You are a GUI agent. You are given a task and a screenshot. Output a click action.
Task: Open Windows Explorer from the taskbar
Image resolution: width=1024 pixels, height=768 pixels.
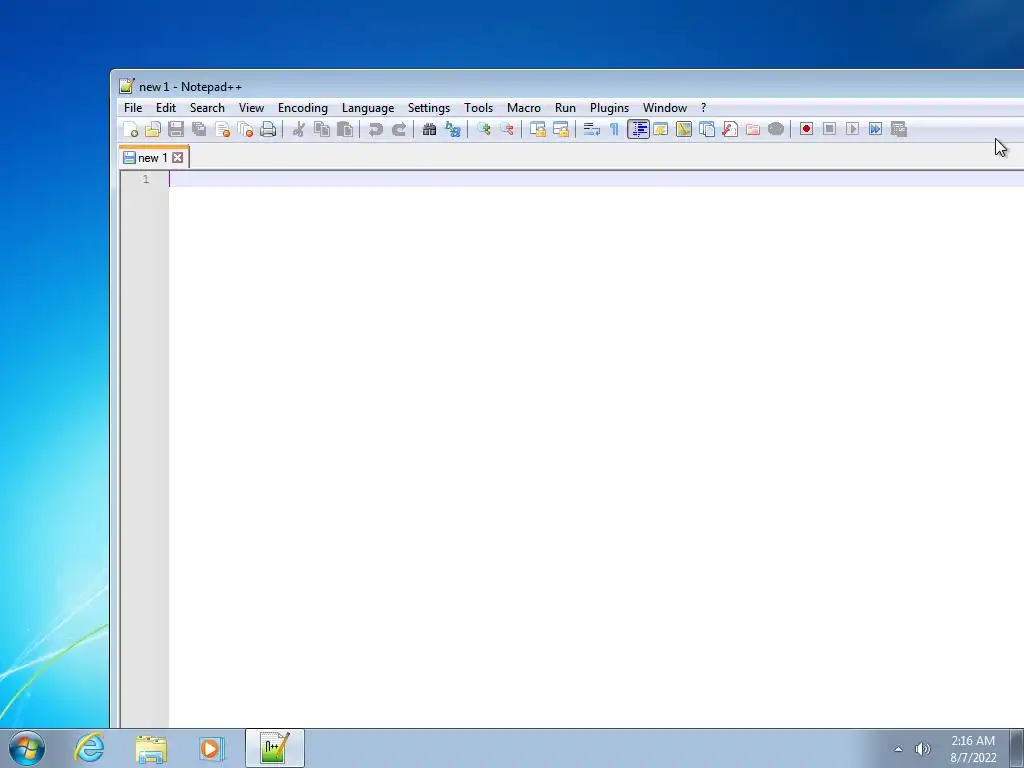coord(151,748)
